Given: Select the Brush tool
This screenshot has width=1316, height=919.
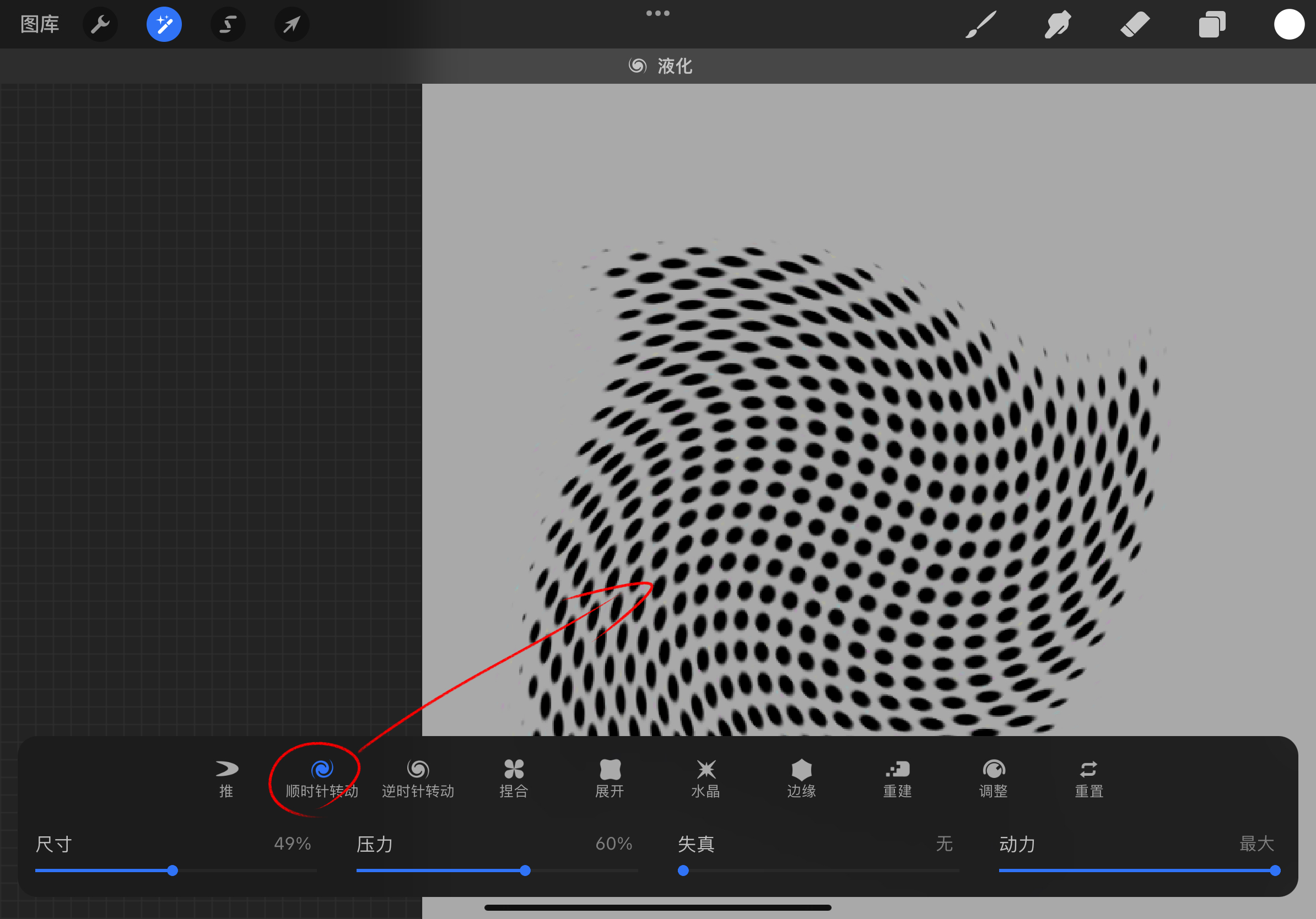Looking at the screenshot, I should coord(981,25).
